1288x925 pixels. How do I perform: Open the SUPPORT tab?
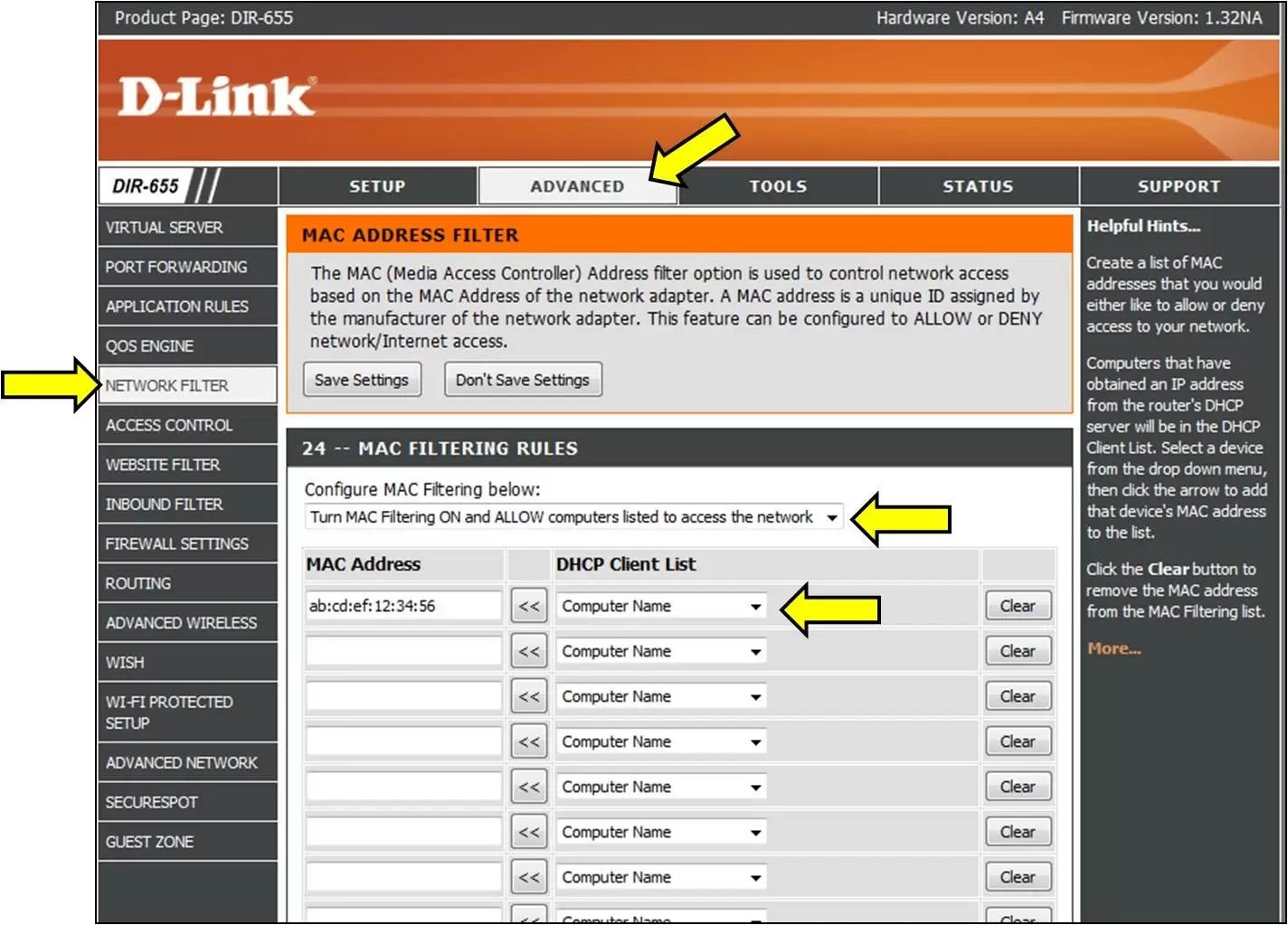click(1179, 186)
